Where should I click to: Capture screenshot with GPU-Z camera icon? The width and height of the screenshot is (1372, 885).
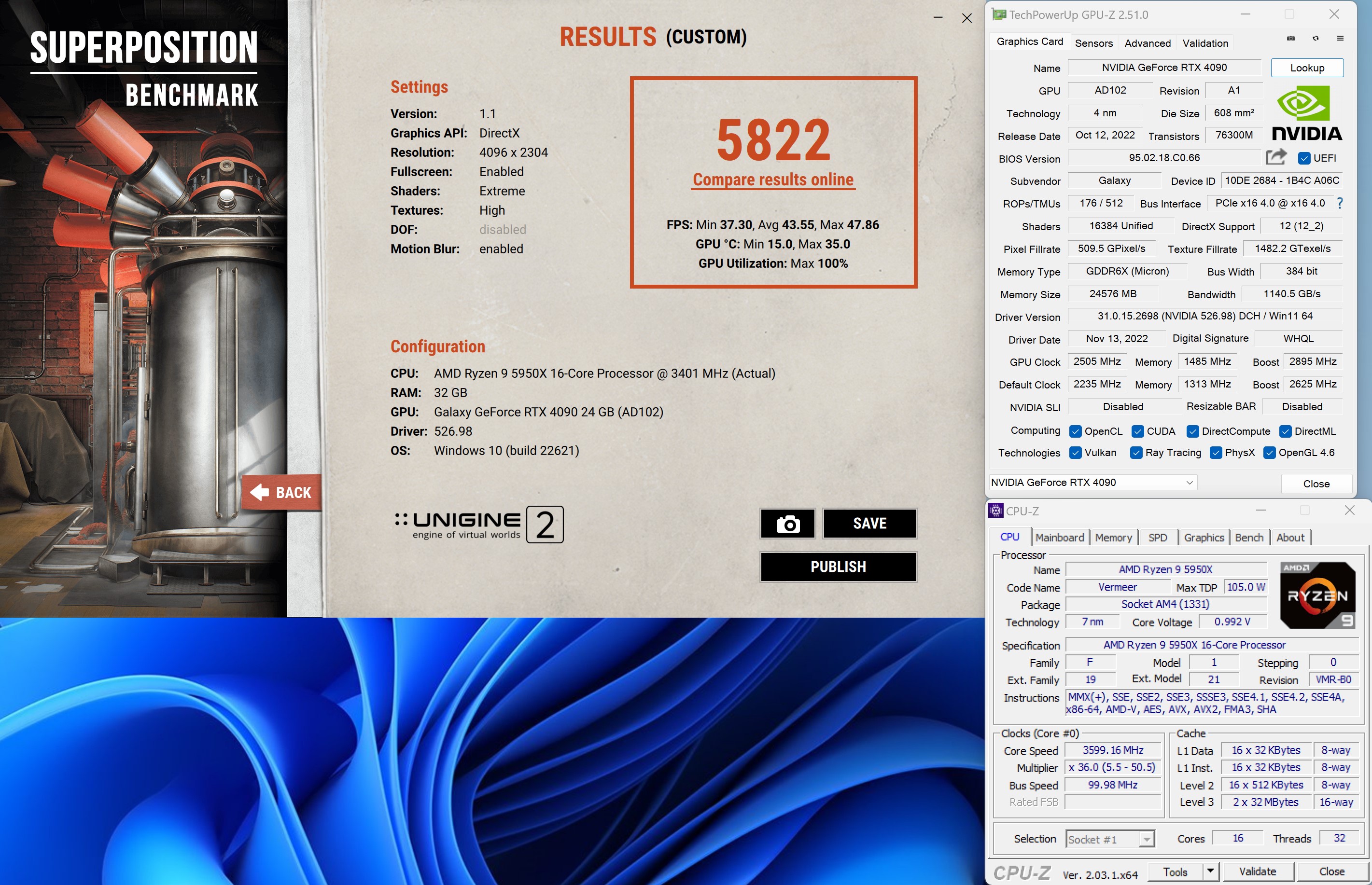pos(1291,38)
